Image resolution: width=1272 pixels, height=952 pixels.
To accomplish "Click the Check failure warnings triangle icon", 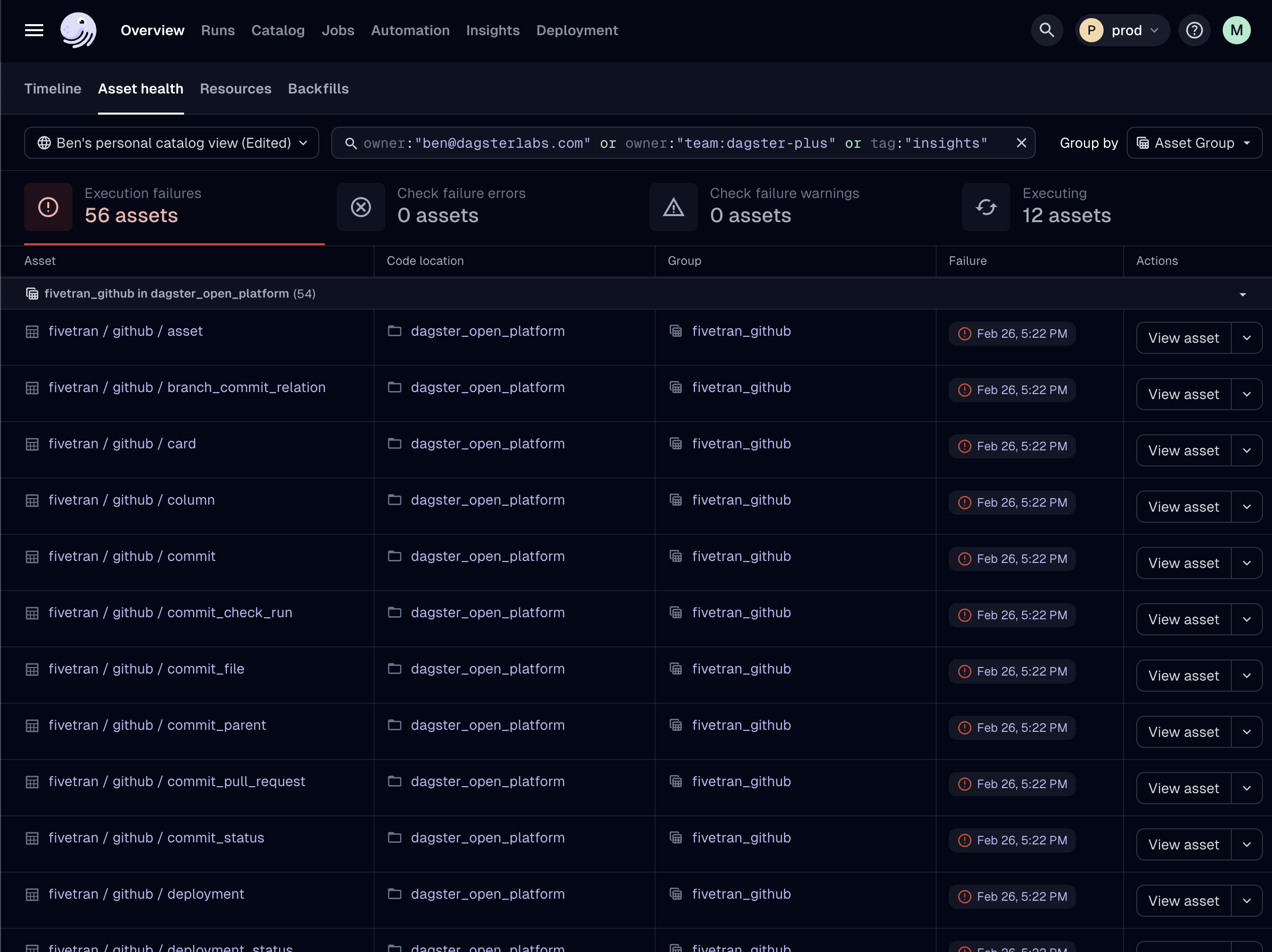I will click(673, 208).
